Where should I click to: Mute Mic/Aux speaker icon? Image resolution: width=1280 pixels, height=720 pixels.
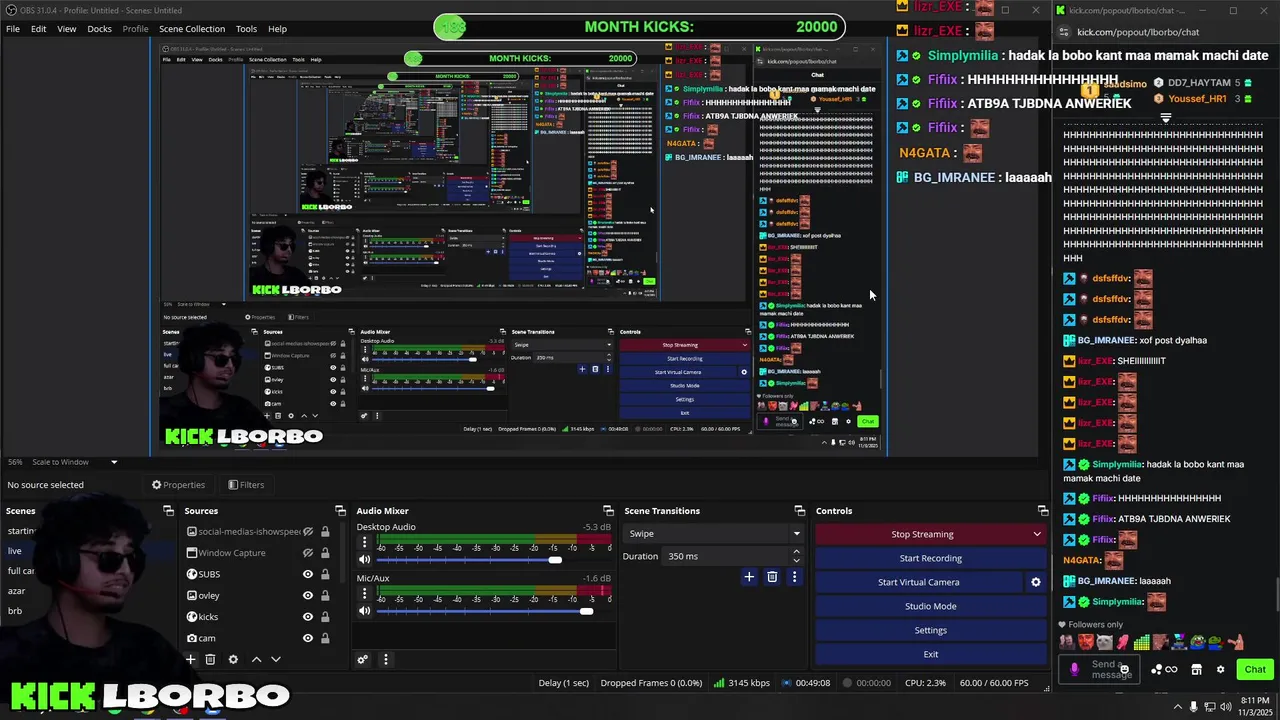(365, 611)
